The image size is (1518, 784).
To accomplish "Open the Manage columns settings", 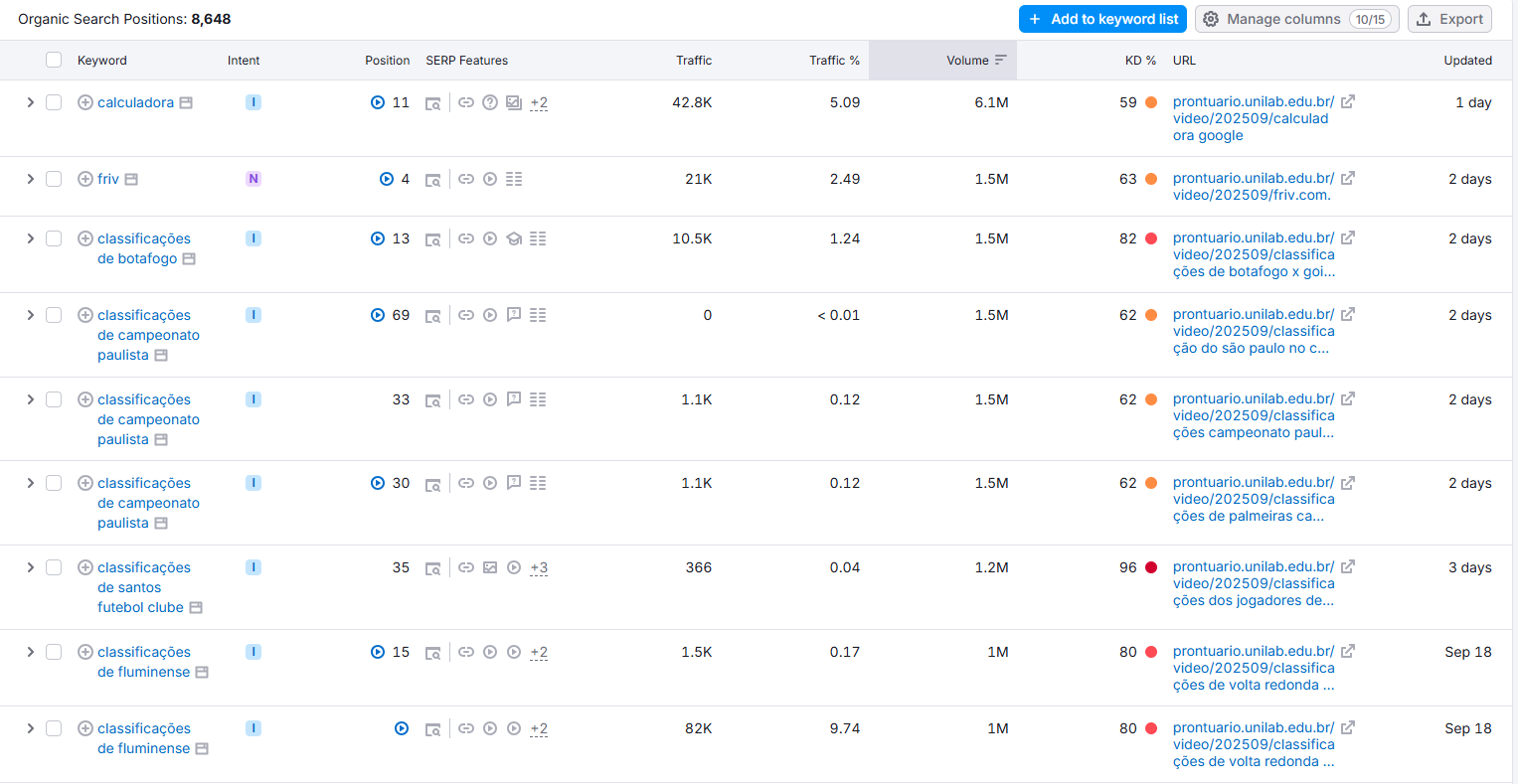I will click(x=1296, y=19).
